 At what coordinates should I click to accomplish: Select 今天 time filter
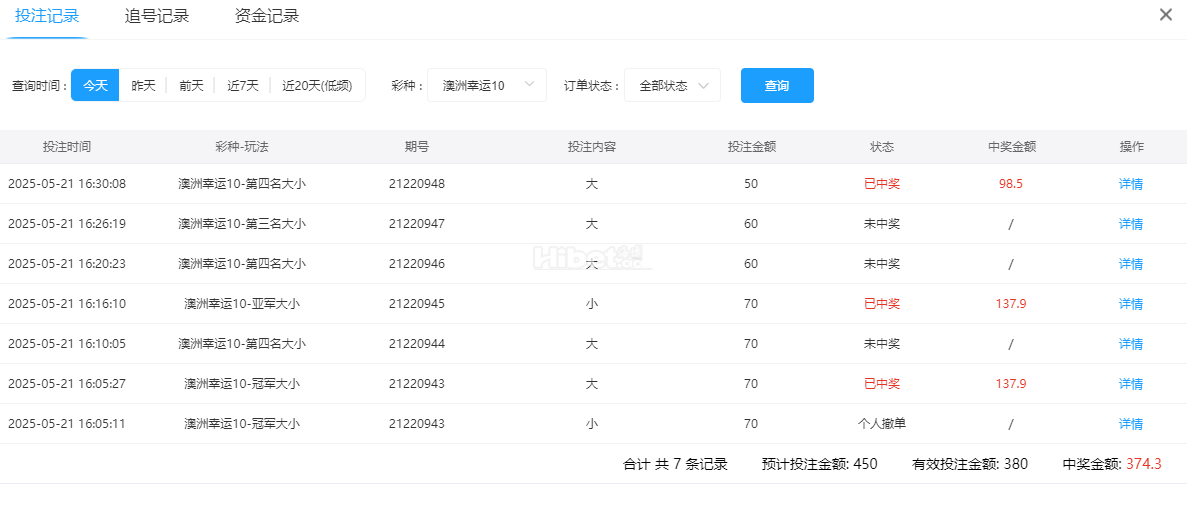coord(95,86)
